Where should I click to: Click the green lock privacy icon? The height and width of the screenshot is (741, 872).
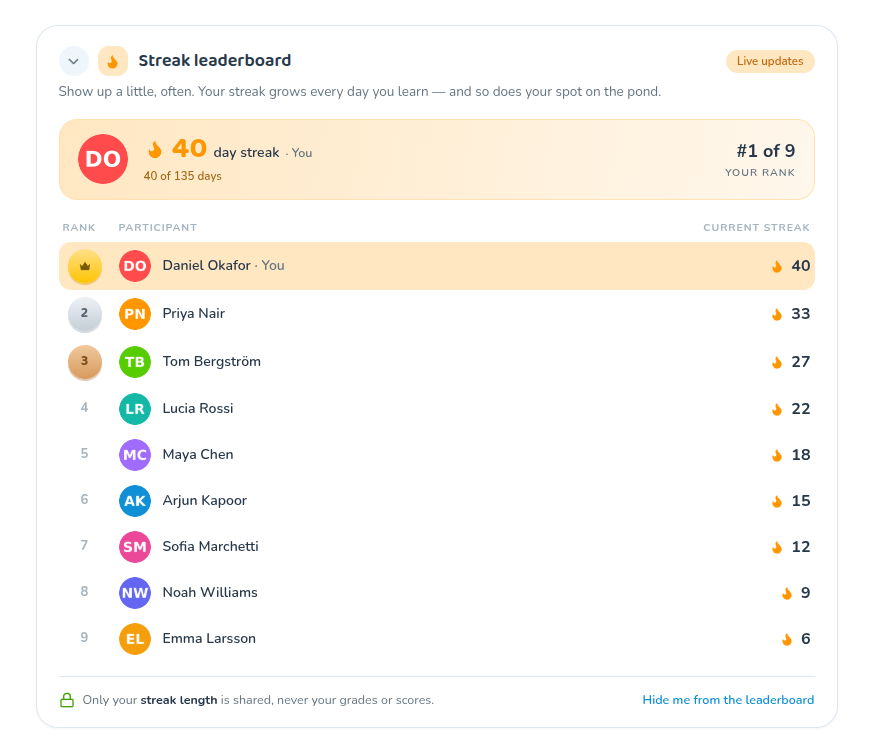[x=67, y=700]
